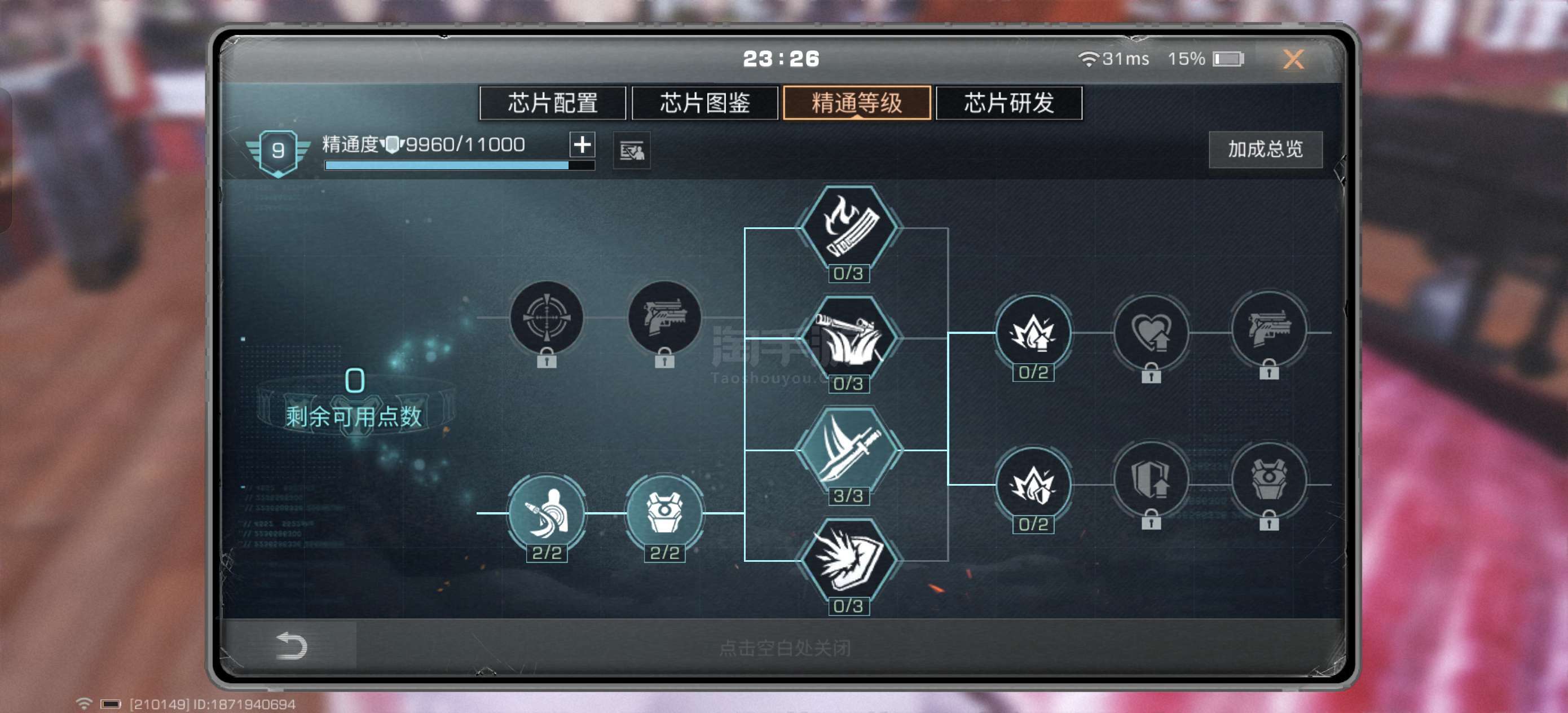Select the sniper in grass skill node
Screen dimensions: 1568x713
pos(848,338)
